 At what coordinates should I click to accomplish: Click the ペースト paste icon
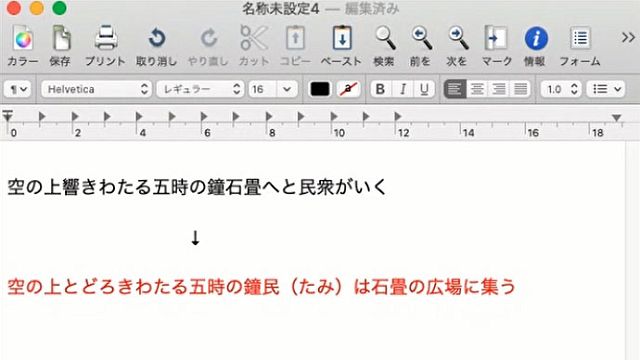click(342, 38)
